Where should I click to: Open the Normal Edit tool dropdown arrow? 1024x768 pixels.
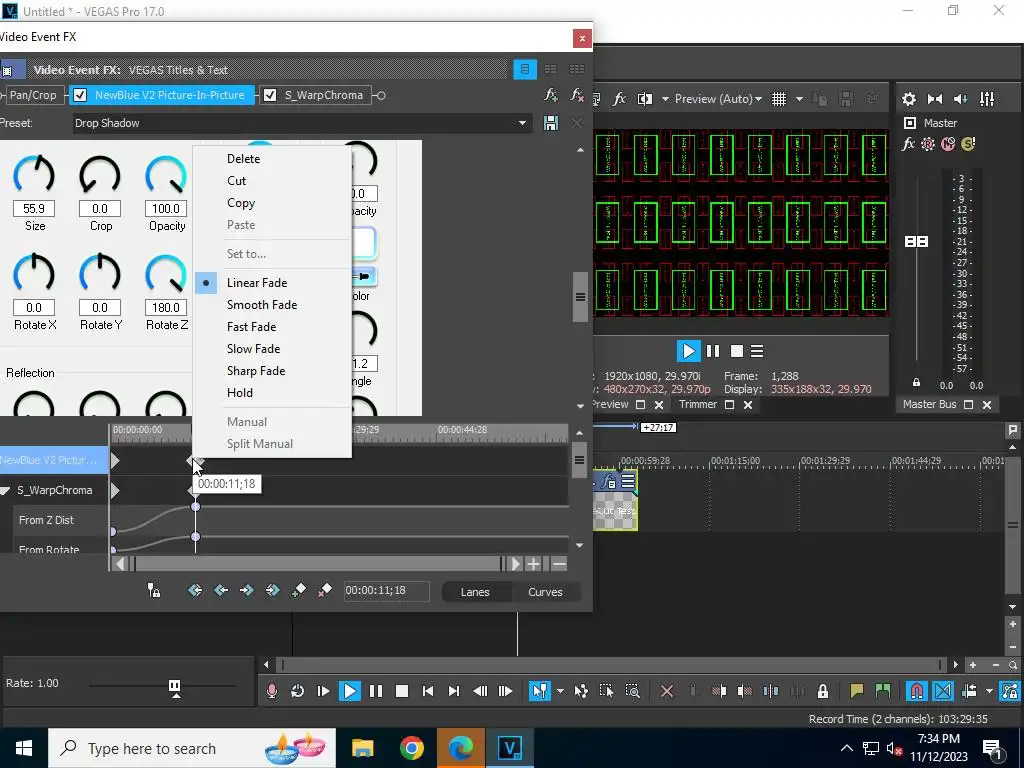click(x=560, y=691)
